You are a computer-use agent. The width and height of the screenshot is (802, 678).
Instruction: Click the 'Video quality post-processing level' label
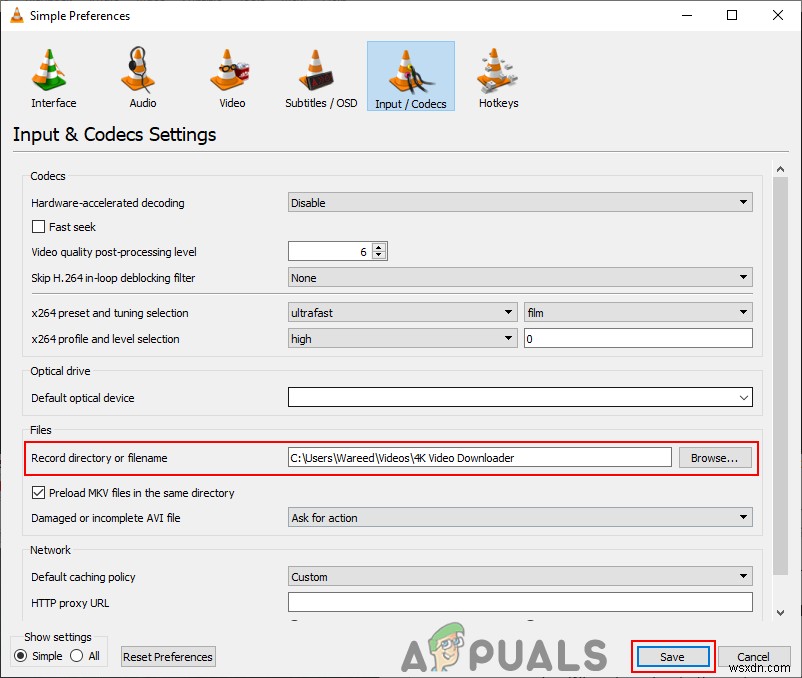click(x=114, y=252)
